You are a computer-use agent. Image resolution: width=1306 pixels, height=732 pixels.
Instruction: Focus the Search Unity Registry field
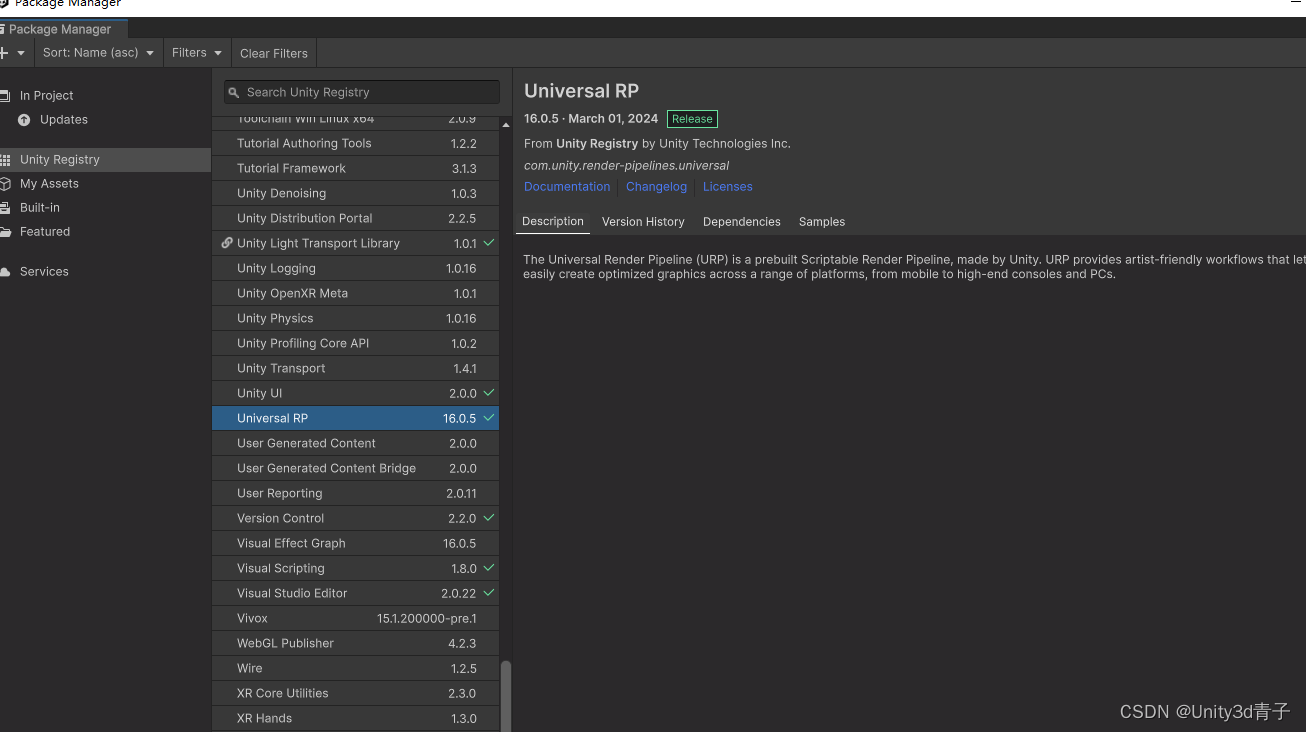coord(362,92)
